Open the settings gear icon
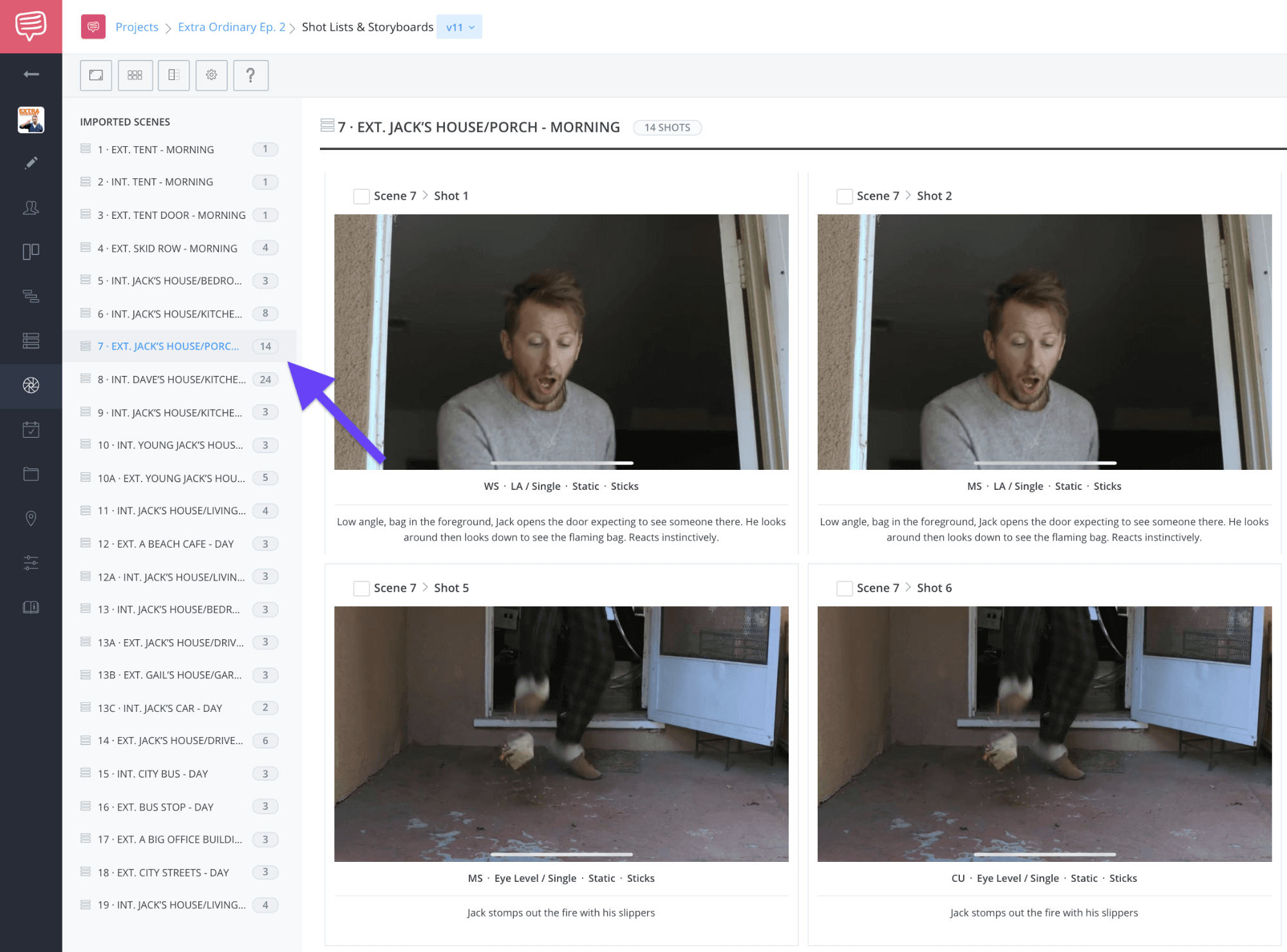The width and height of the screenshot is (1287, 952). point(211,74)
